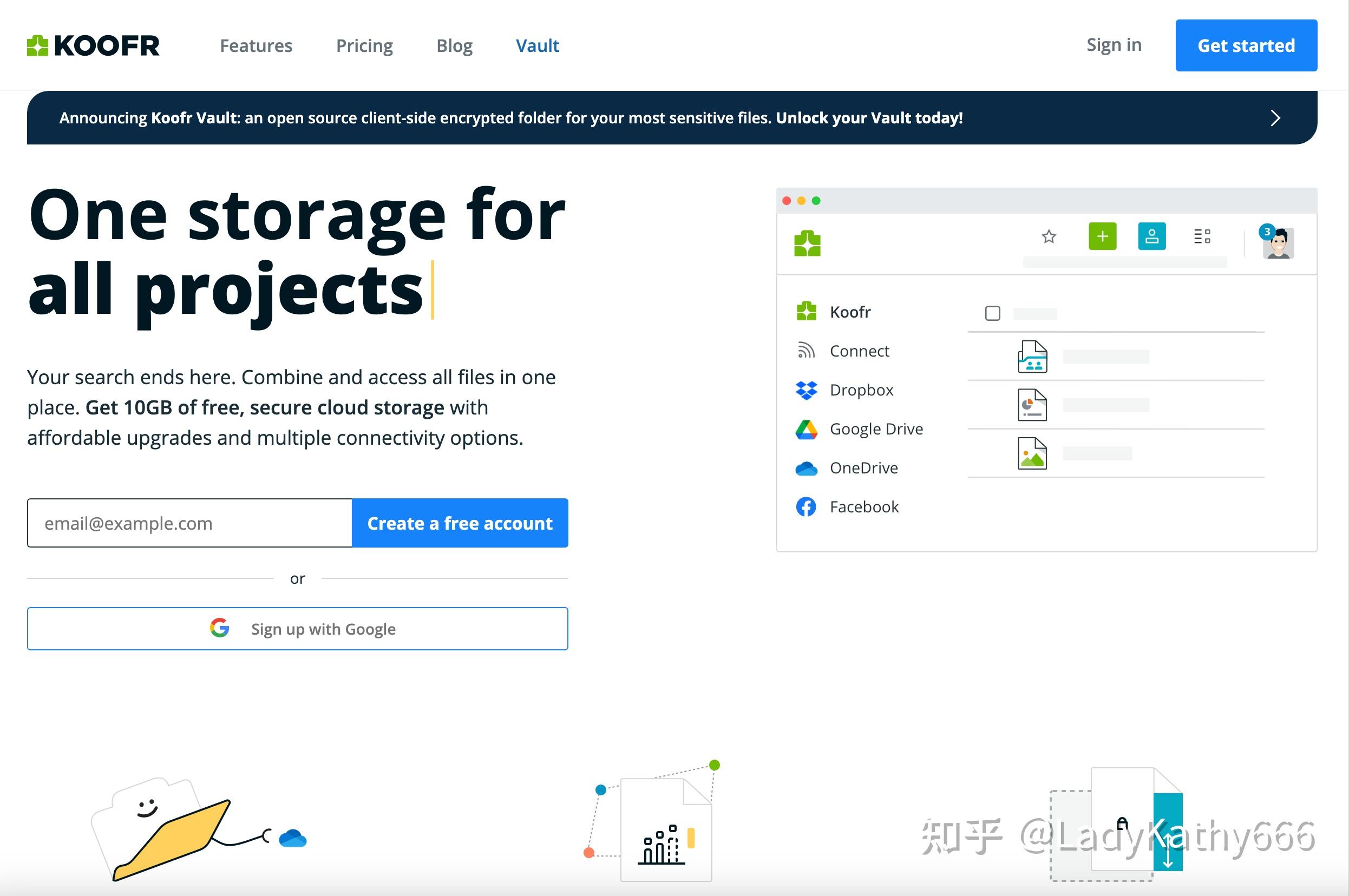Viewport: 1349px width, 896px height.
Task: Click the green plus add icon
Action: pos(1102,235)
